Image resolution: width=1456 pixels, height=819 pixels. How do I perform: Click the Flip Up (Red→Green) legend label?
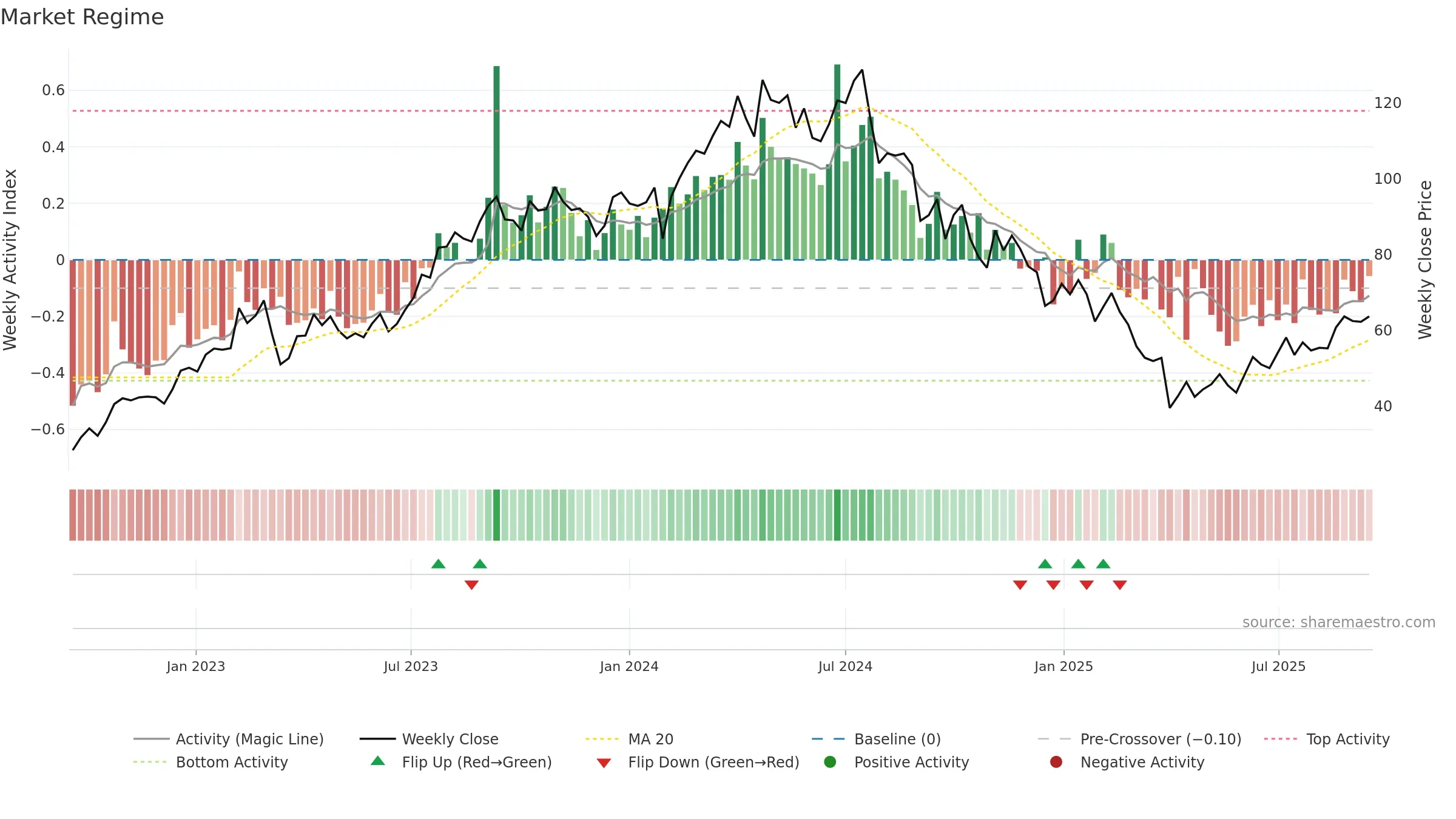[x=477, y=762]
